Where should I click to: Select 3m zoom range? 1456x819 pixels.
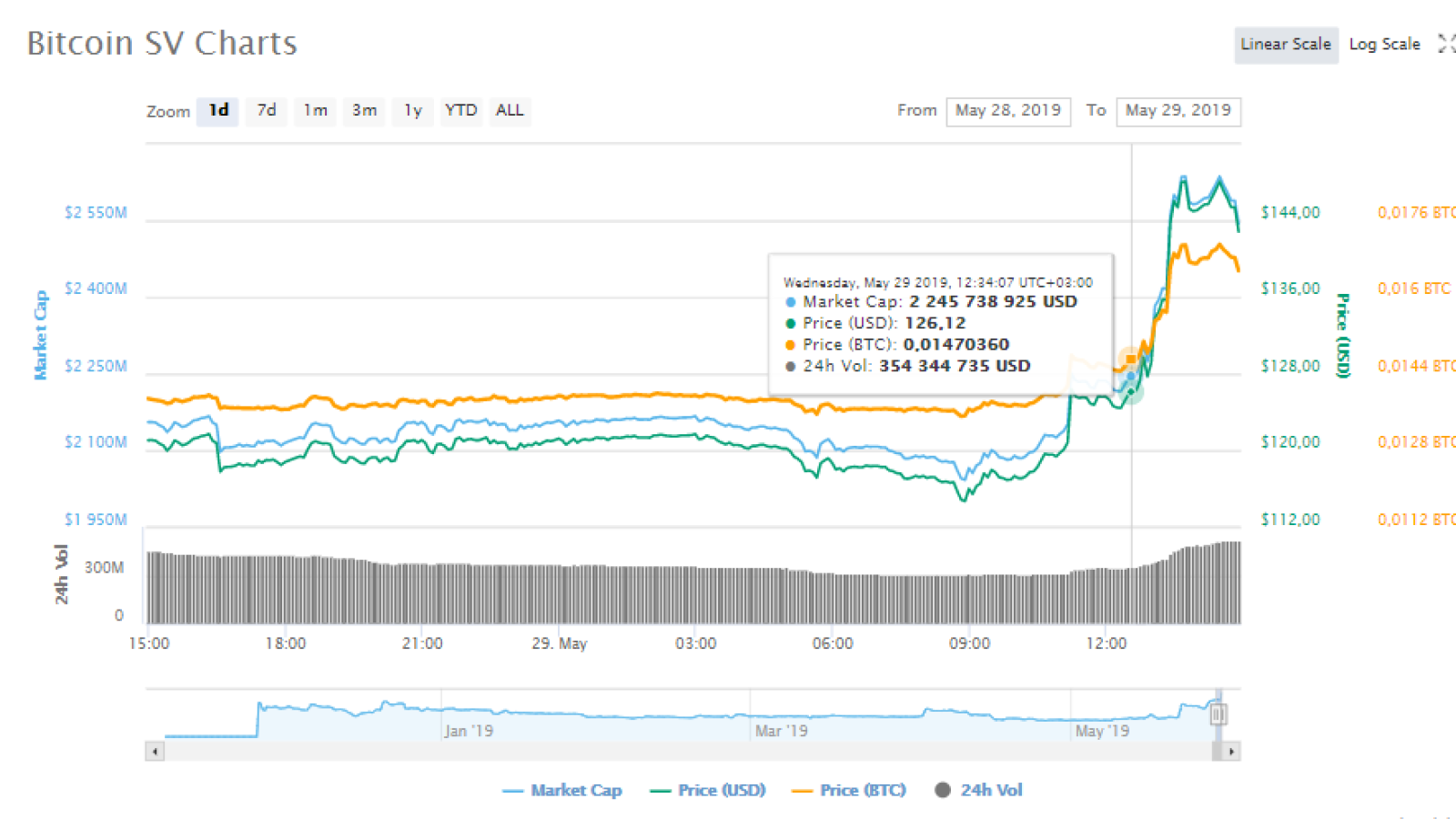coord(364,111)
